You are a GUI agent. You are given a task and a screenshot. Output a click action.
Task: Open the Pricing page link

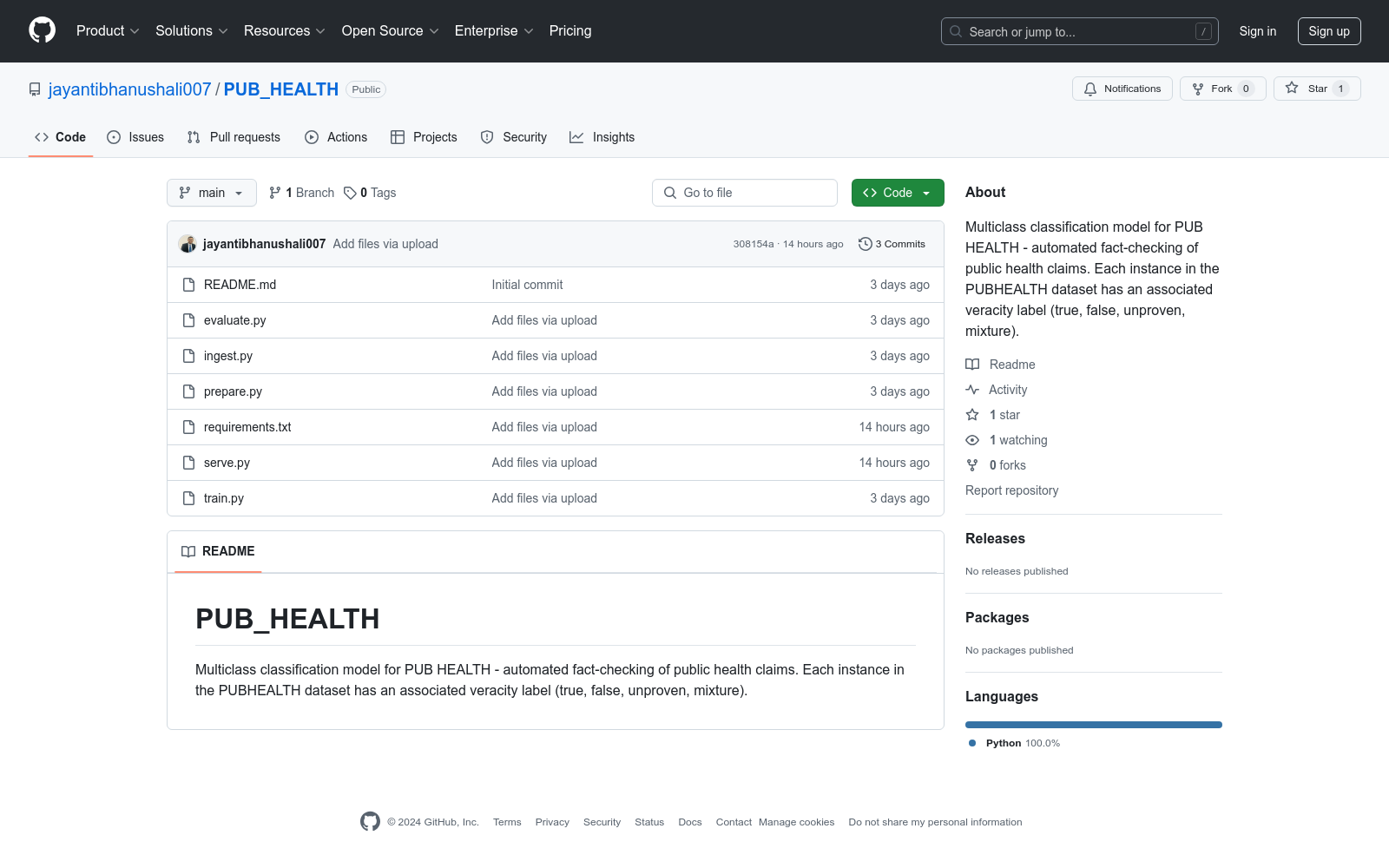(x=570, y=31)
